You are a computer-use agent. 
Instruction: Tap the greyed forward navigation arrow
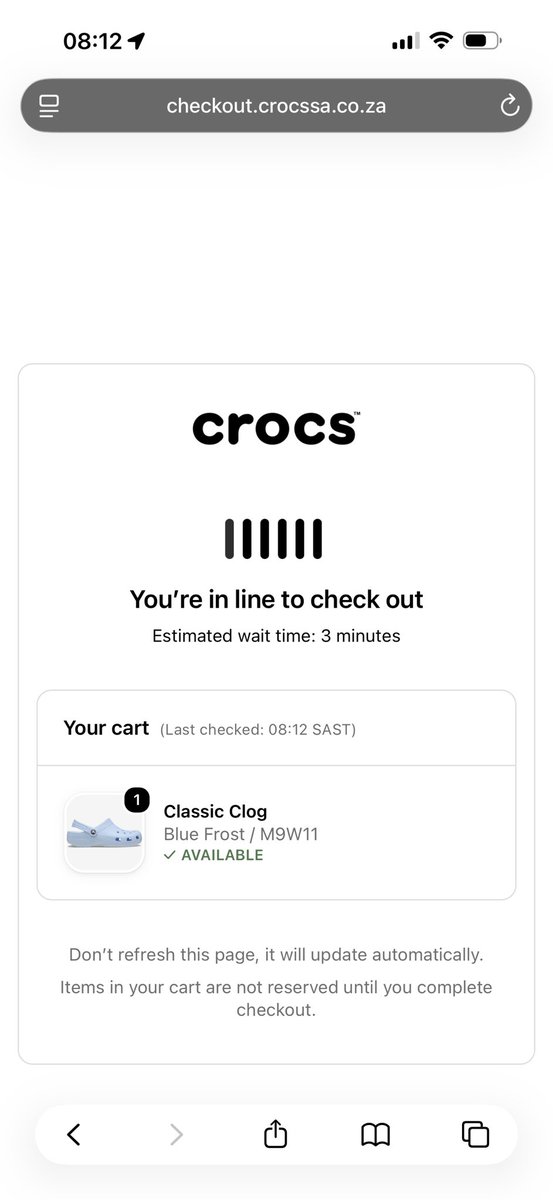[176, 1133]
